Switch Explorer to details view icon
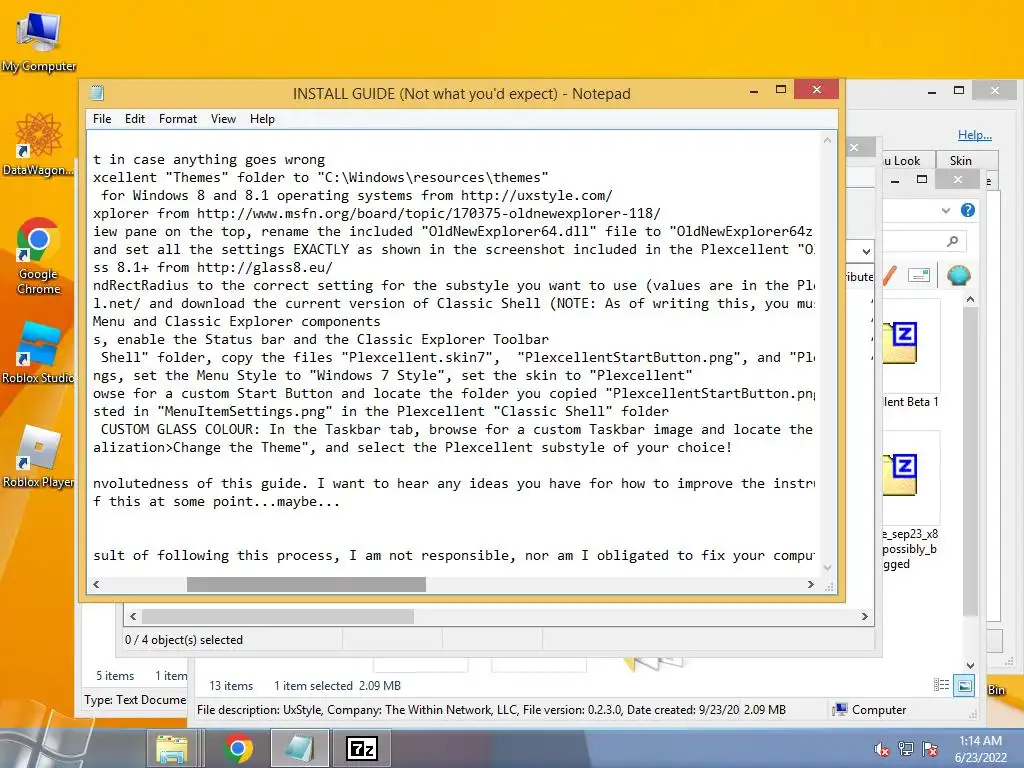This screenshot has height=768, width=1024. [941, 685]
